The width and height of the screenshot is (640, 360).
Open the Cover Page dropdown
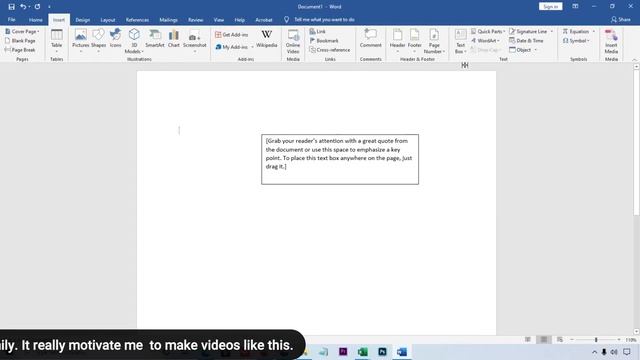(x=22, y=31)
